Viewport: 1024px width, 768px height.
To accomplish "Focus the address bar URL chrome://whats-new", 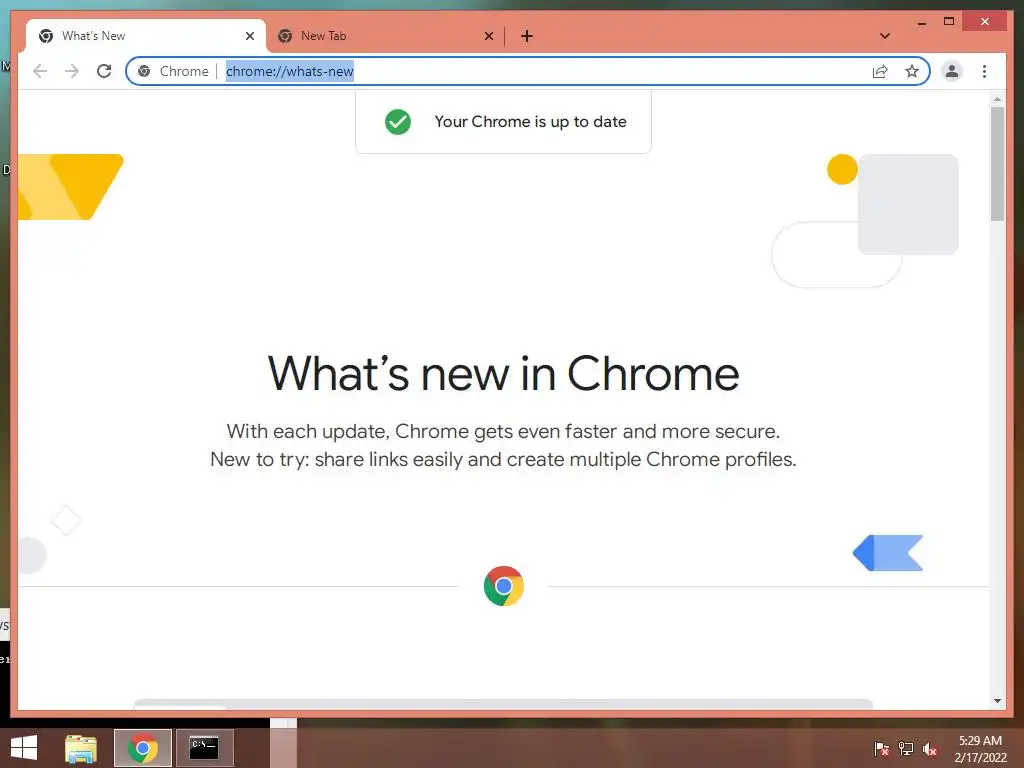I will [x=290, y=71].
